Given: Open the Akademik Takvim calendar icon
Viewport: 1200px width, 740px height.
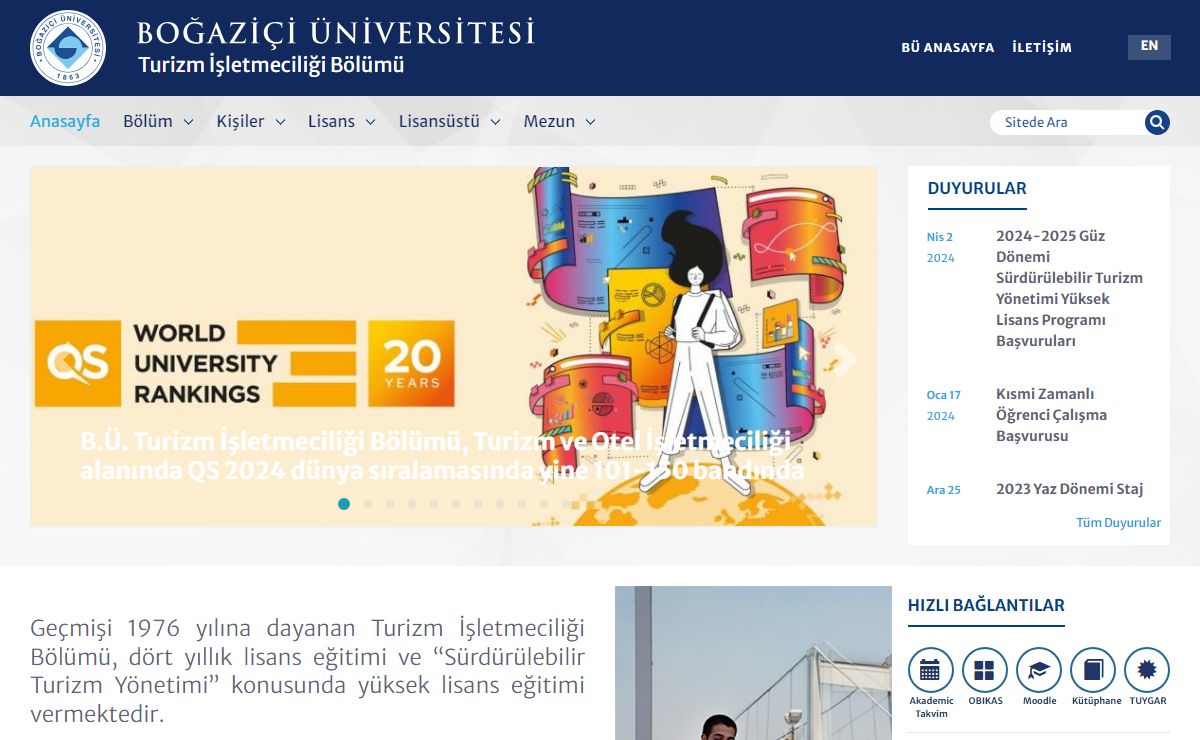Looking at the screenshot, I should 931,670.
